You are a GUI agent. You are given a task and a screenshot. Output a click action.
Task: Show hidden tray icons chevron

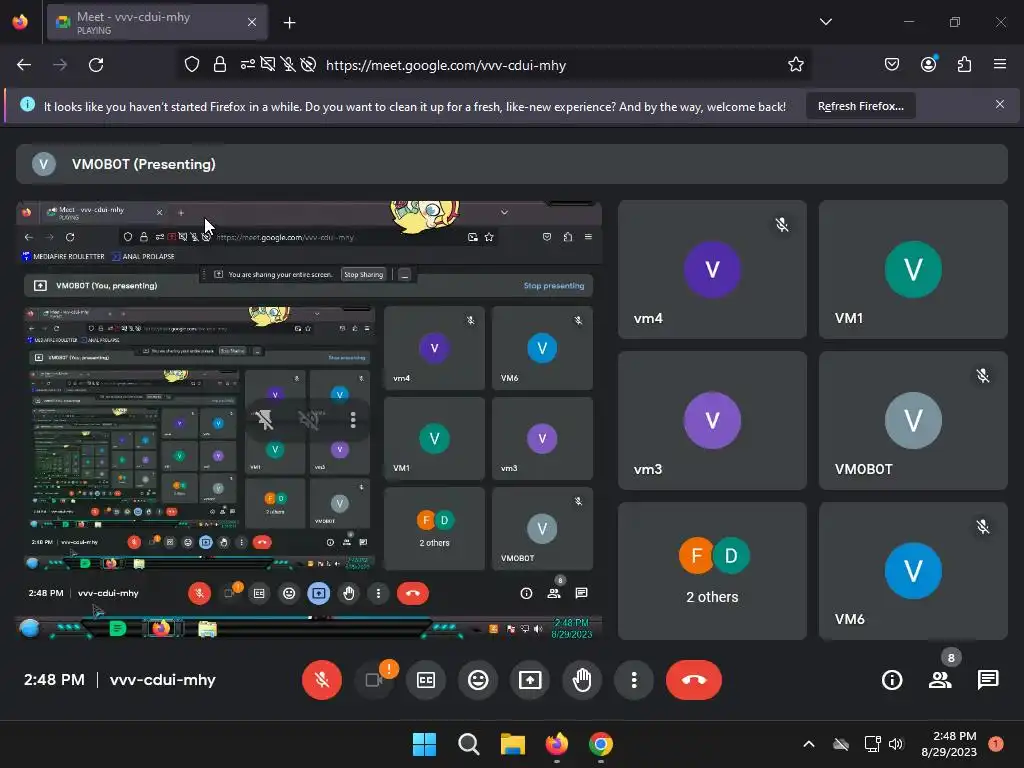tap(808, 744)
